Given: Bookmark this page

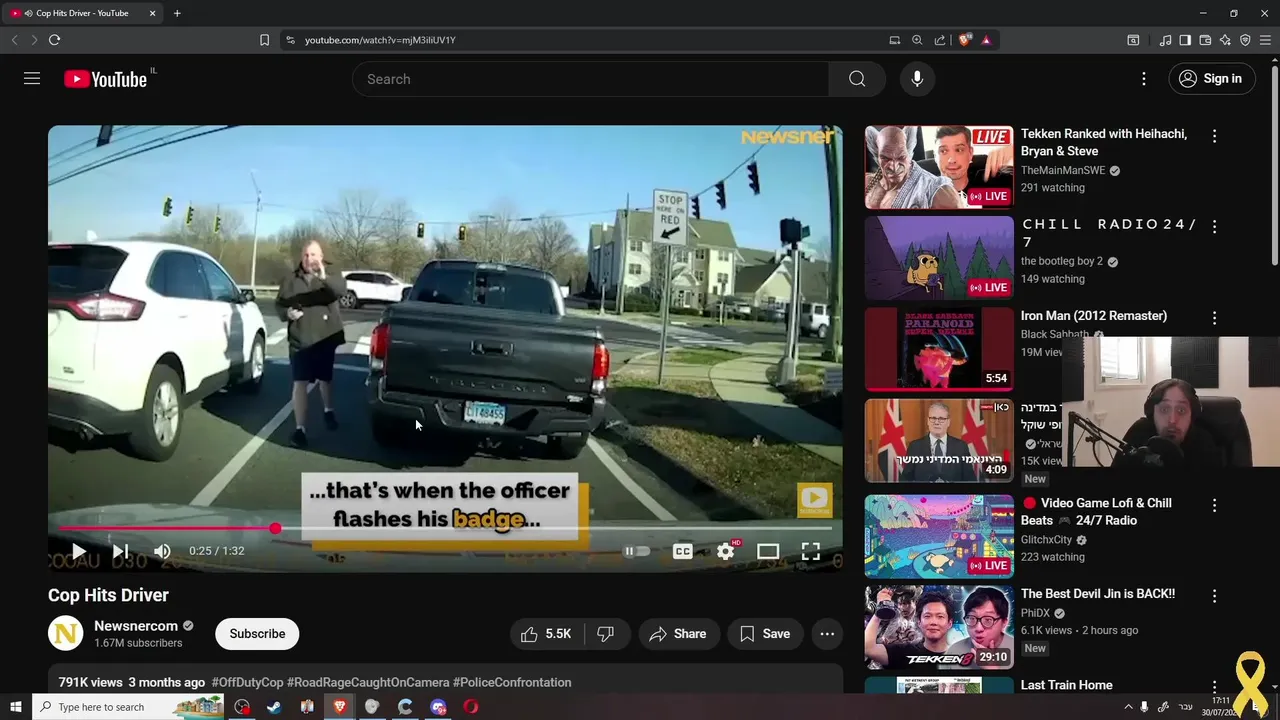Looking at the screenshot, I should pyautogui.click(x=264, y=40).
